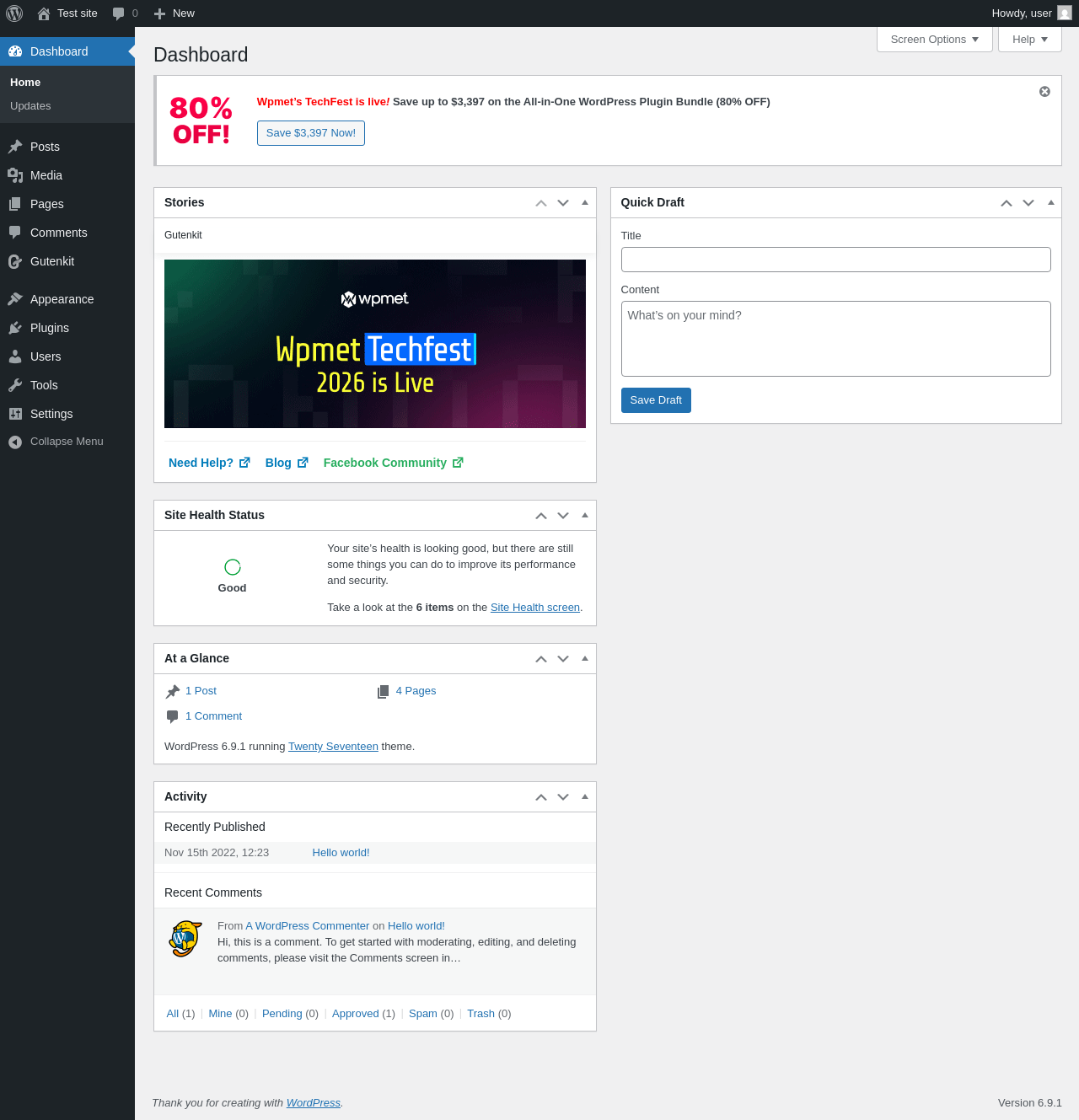Toggle Site Health Status panel collapse triangle
Viewport: 1079px width, 1120px height.
point(585,516)
